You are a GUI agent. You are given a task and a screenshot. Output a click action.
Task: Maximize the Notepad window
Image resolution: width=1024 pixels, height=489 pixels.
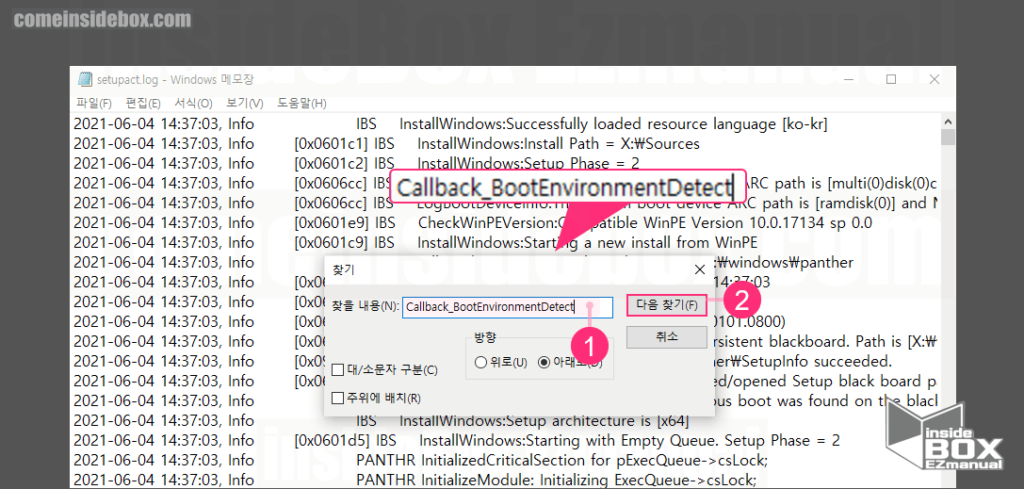click(891, 79)
